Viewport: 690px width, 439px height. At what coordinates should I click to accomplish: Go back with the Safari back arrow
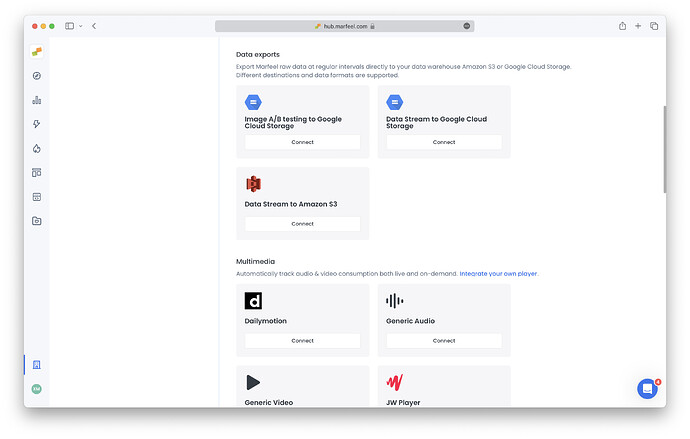click(x=94, y=26)
